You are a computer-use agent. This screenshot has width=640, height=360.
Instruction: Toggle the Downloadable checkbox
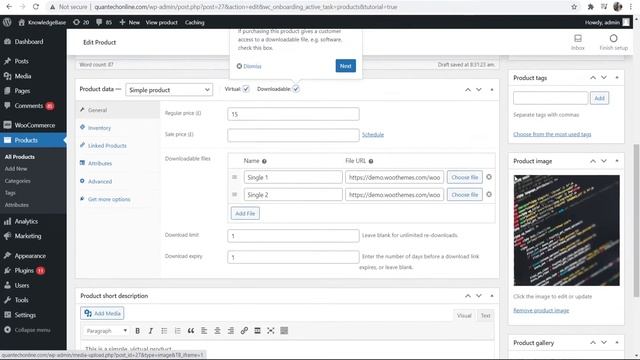pyautogui.click(x=296, y=89)
